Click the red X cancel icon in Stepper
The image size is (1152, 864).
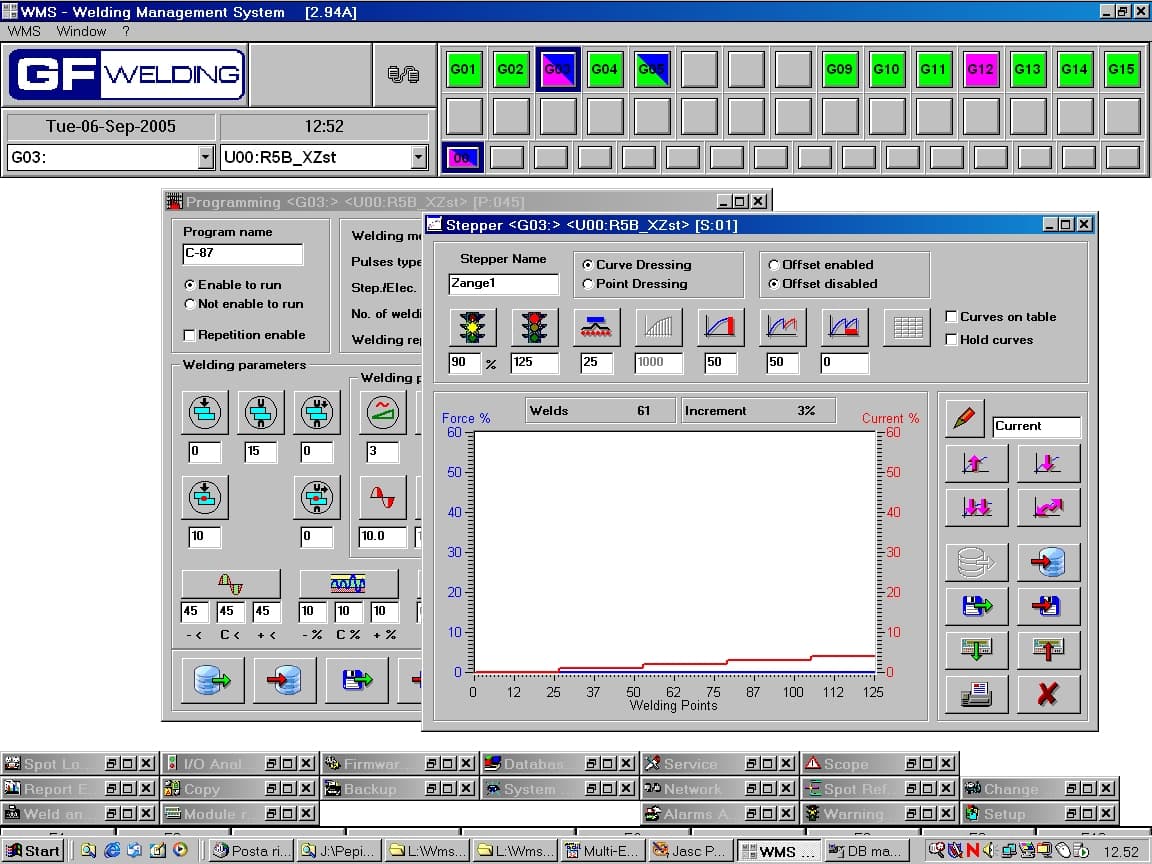(1048, 693)
